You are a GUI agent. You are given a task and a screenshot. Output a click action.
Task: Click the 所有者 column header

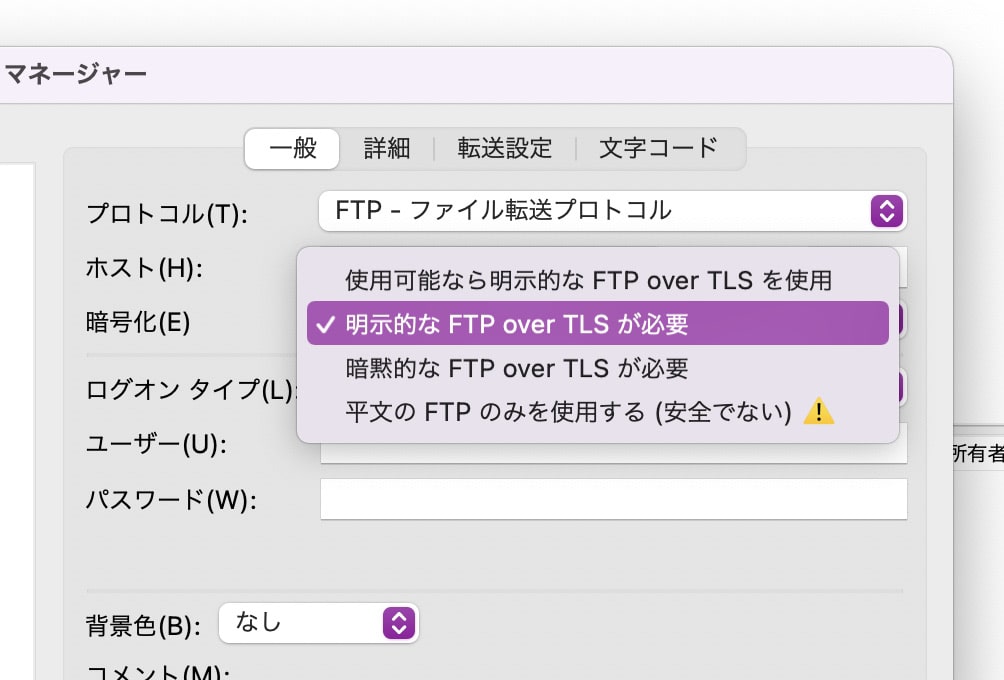[975, 455]
